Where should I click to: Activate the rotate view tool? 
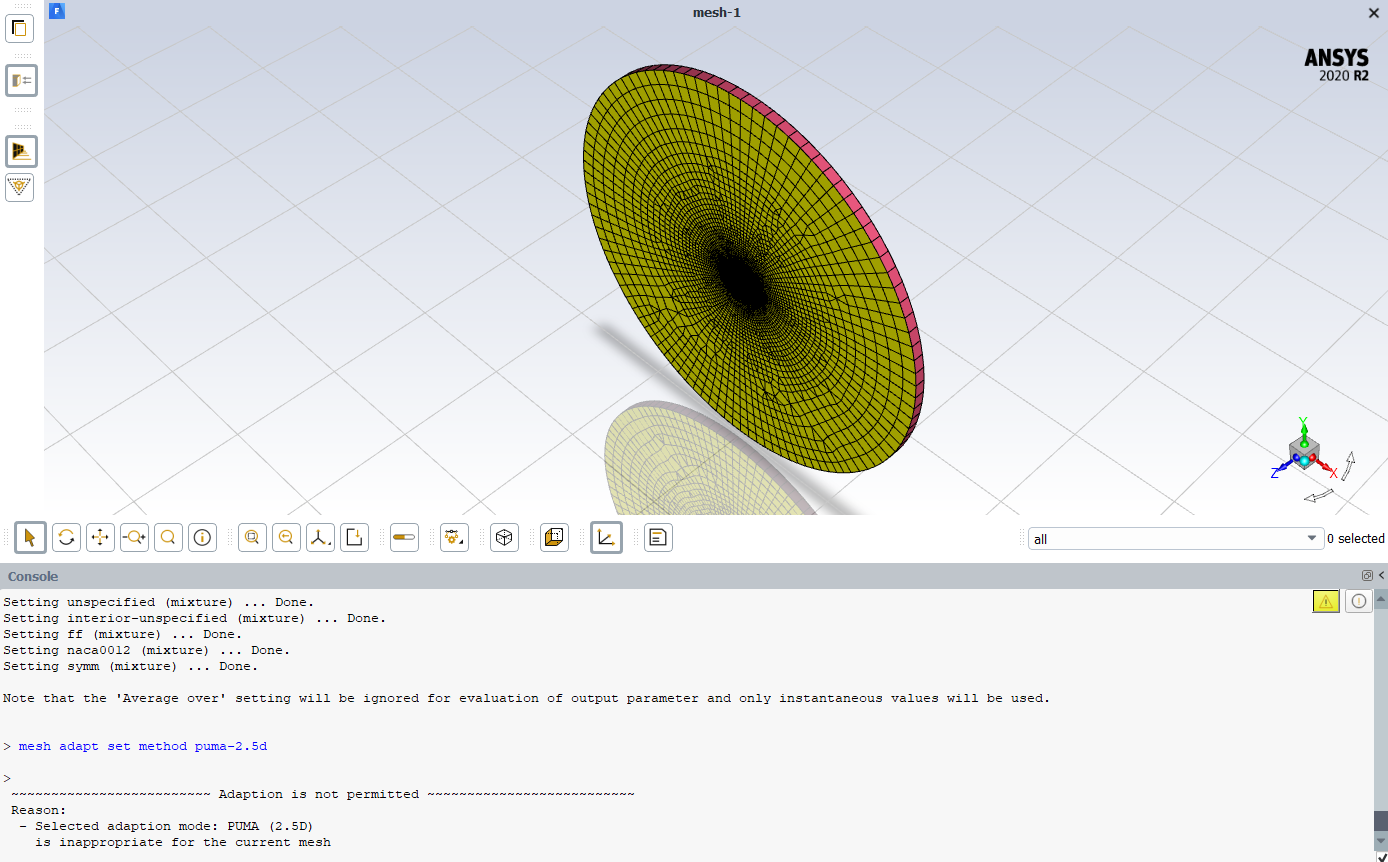pyautogui.click(x=66, y=538)
